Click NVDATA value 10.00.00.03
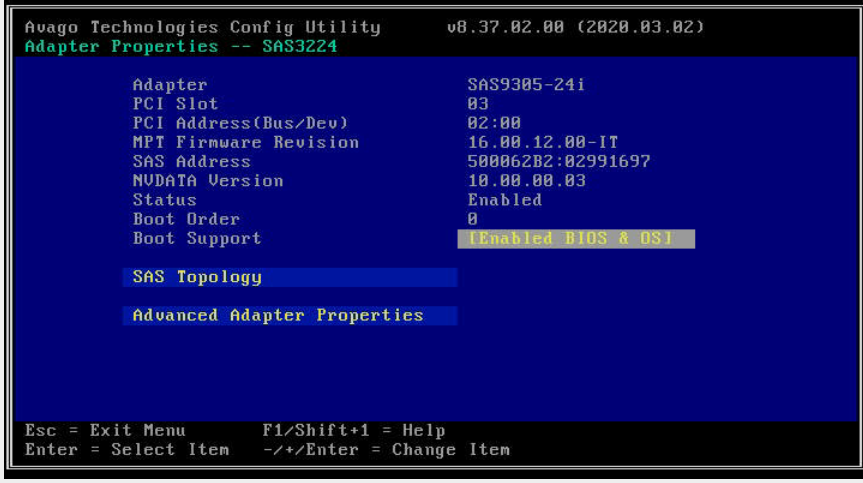The height and width of the screenshot is (483, 863). 526,181
